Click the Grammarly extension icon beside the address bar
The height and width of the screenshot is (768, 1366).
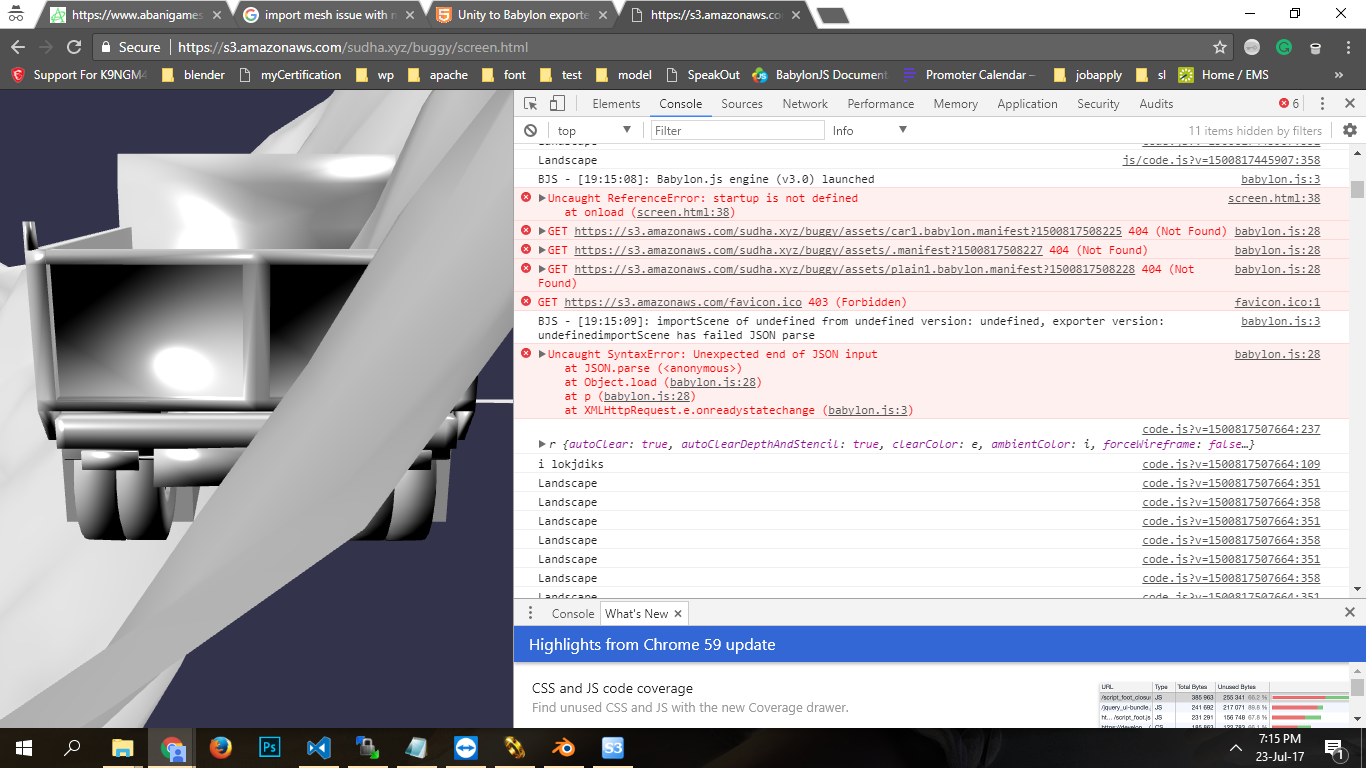click(1283, 47)
